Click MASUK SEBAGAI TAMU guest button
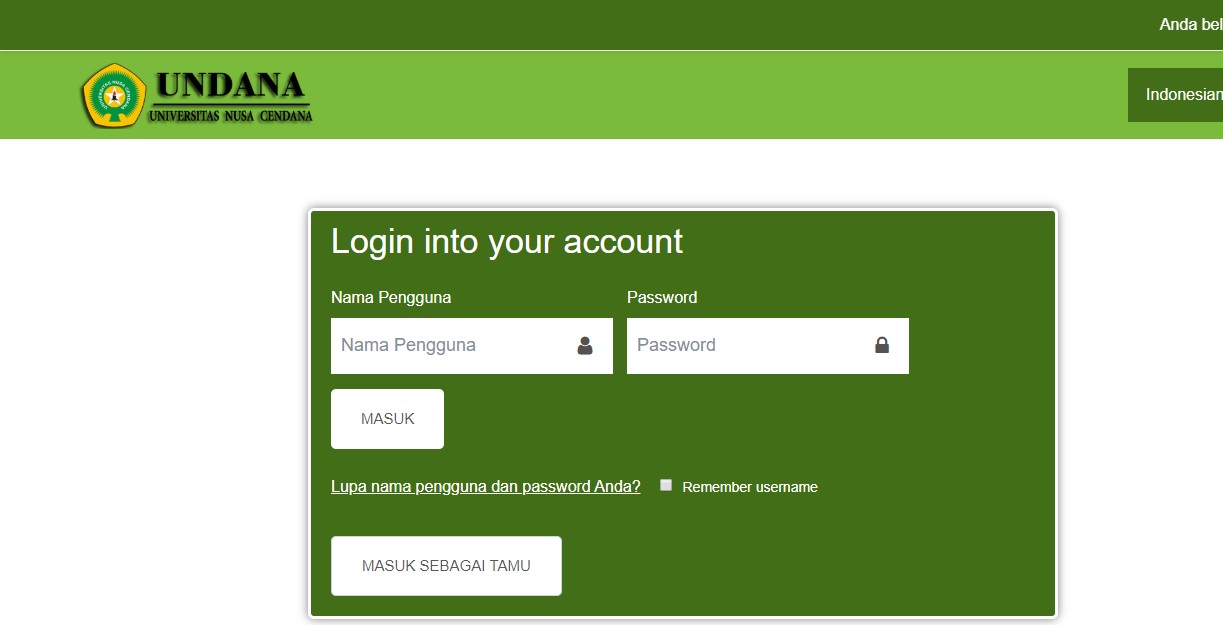 [446, 566]
